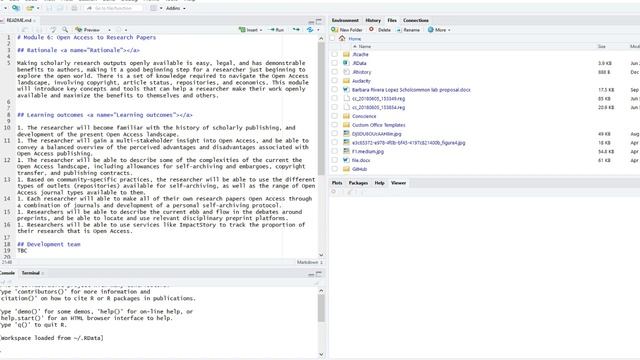Click the New Folder button

[347, 30]
